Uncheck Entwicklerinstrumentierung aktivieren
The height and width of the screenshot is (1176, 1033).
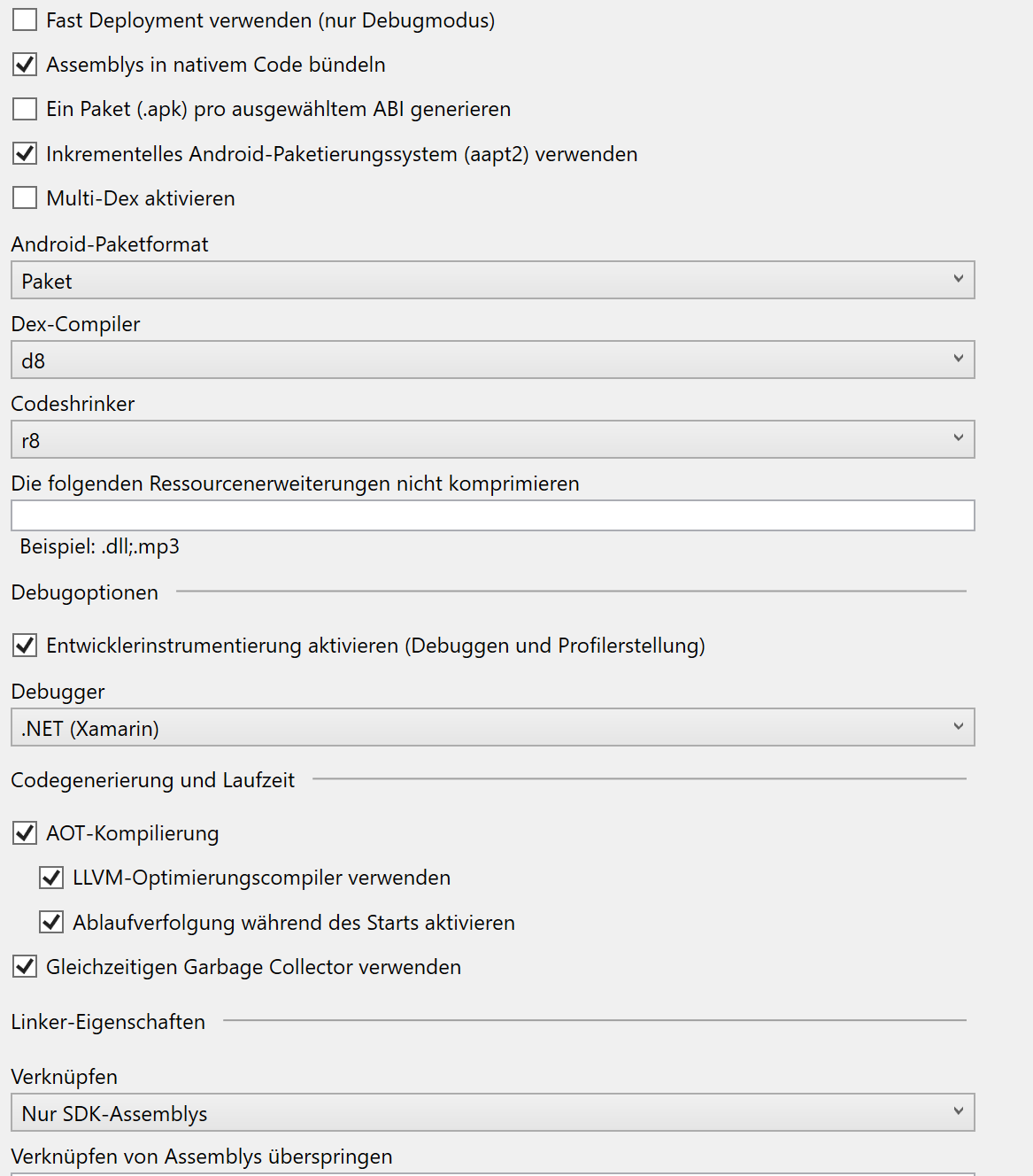24,646
